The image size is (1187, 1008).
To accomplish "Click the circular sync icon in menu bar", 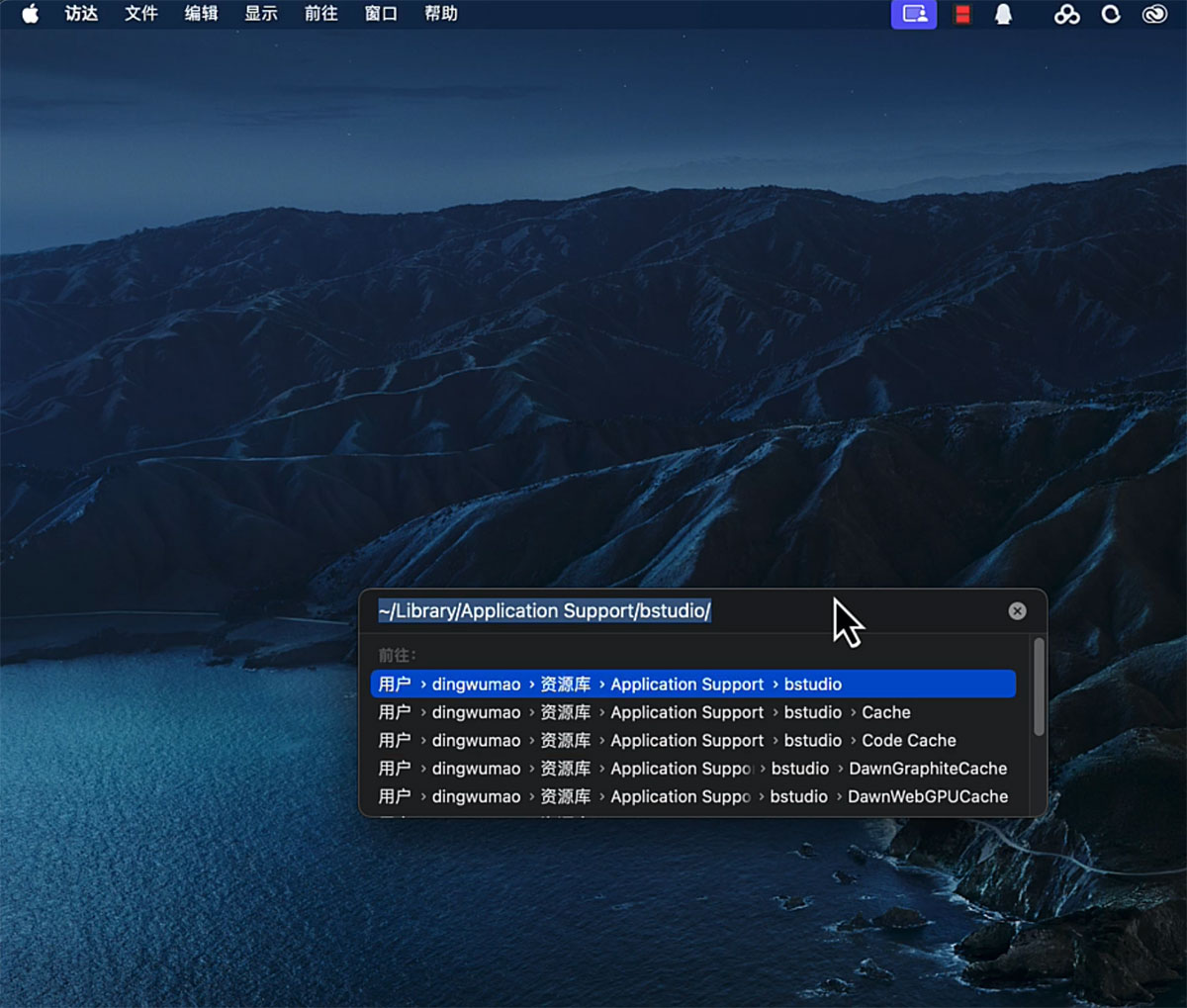I will click(x=1111, y=14).
